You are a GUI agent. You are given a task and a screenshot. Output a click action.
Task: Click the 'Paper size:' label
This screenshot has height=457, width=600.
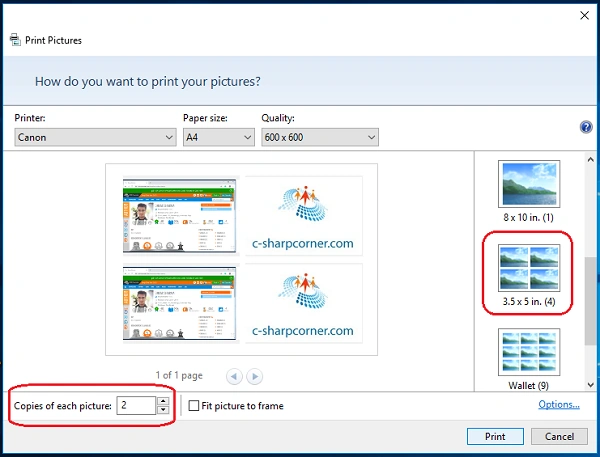[x=205, y=118]
